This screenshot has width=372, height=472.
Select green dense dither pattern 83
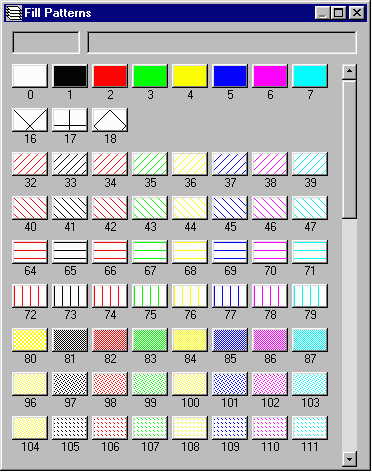pyautogui.click(x=150, y=340)
